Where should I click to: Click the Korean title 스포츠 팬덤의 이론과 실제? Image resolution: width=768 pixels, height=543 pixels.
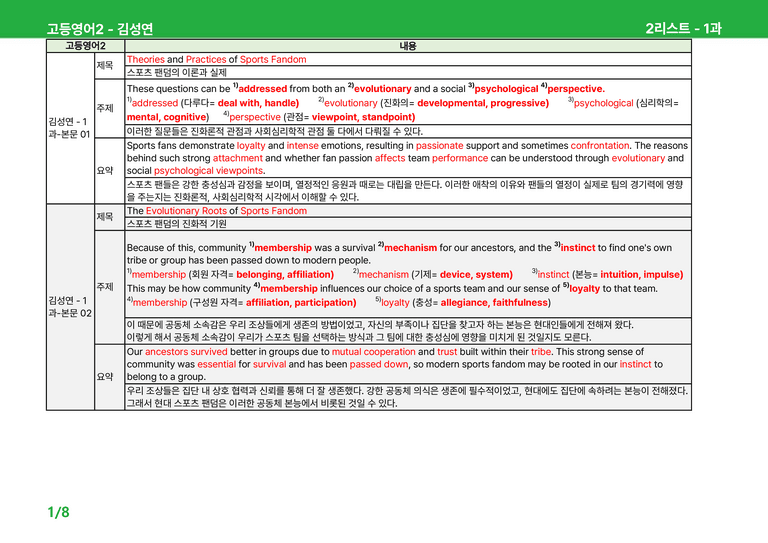(177, 72)
